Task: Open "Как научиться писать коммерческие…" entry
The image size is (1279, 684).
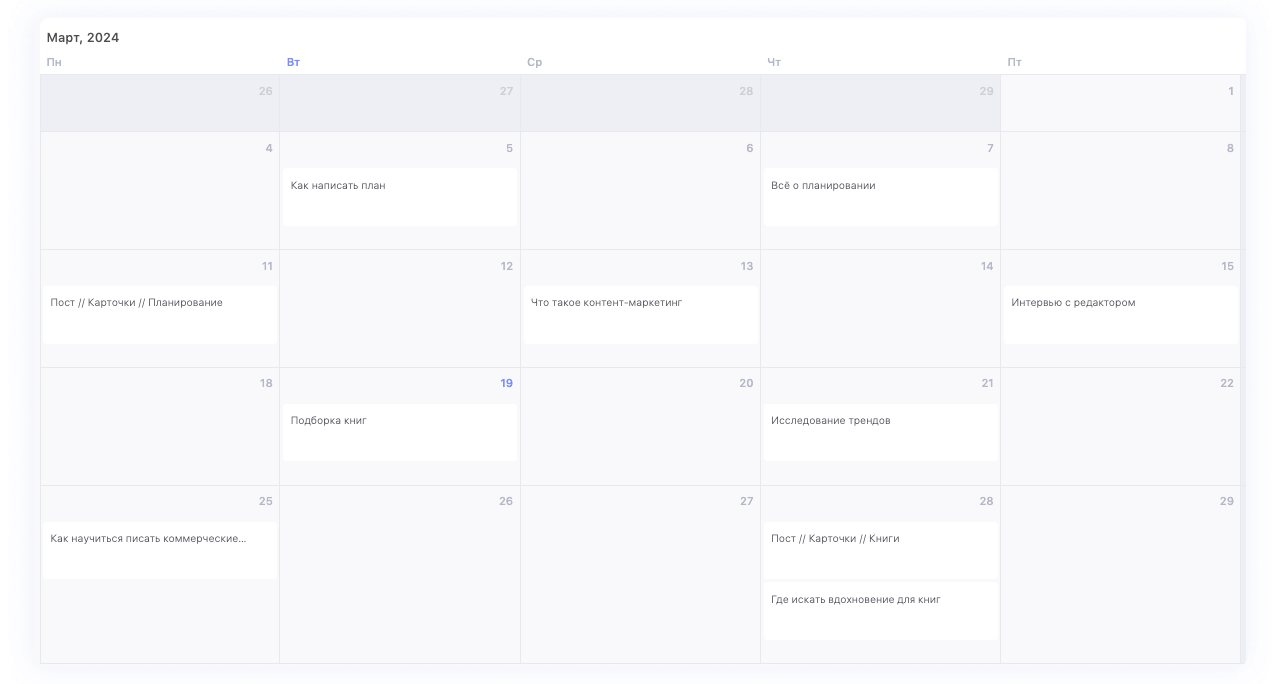Action: (x=160, y=550)
